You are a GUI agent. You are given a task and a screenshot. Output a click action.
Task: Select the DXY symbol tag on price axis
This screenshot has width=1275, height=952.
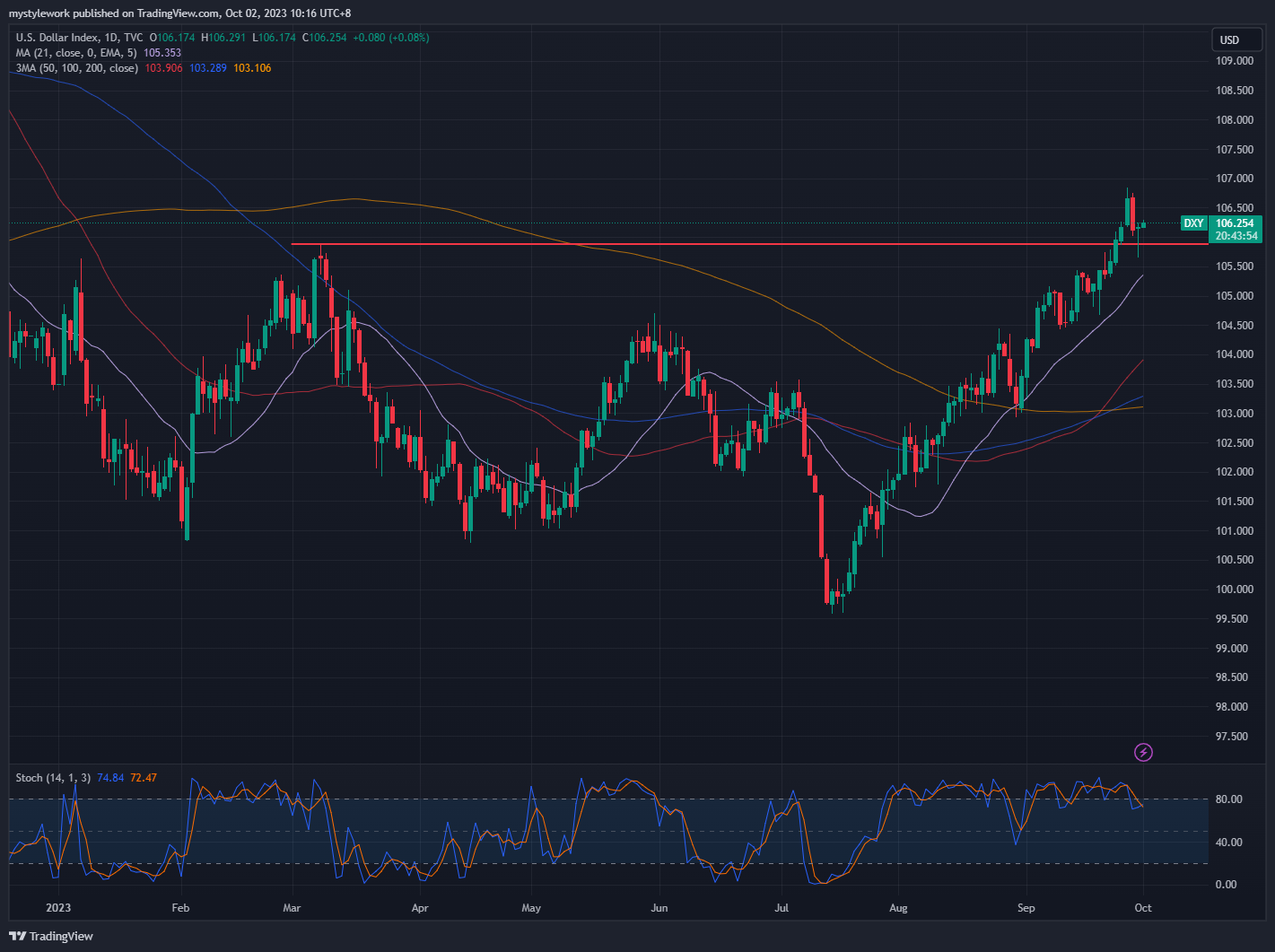point(1193,223)
